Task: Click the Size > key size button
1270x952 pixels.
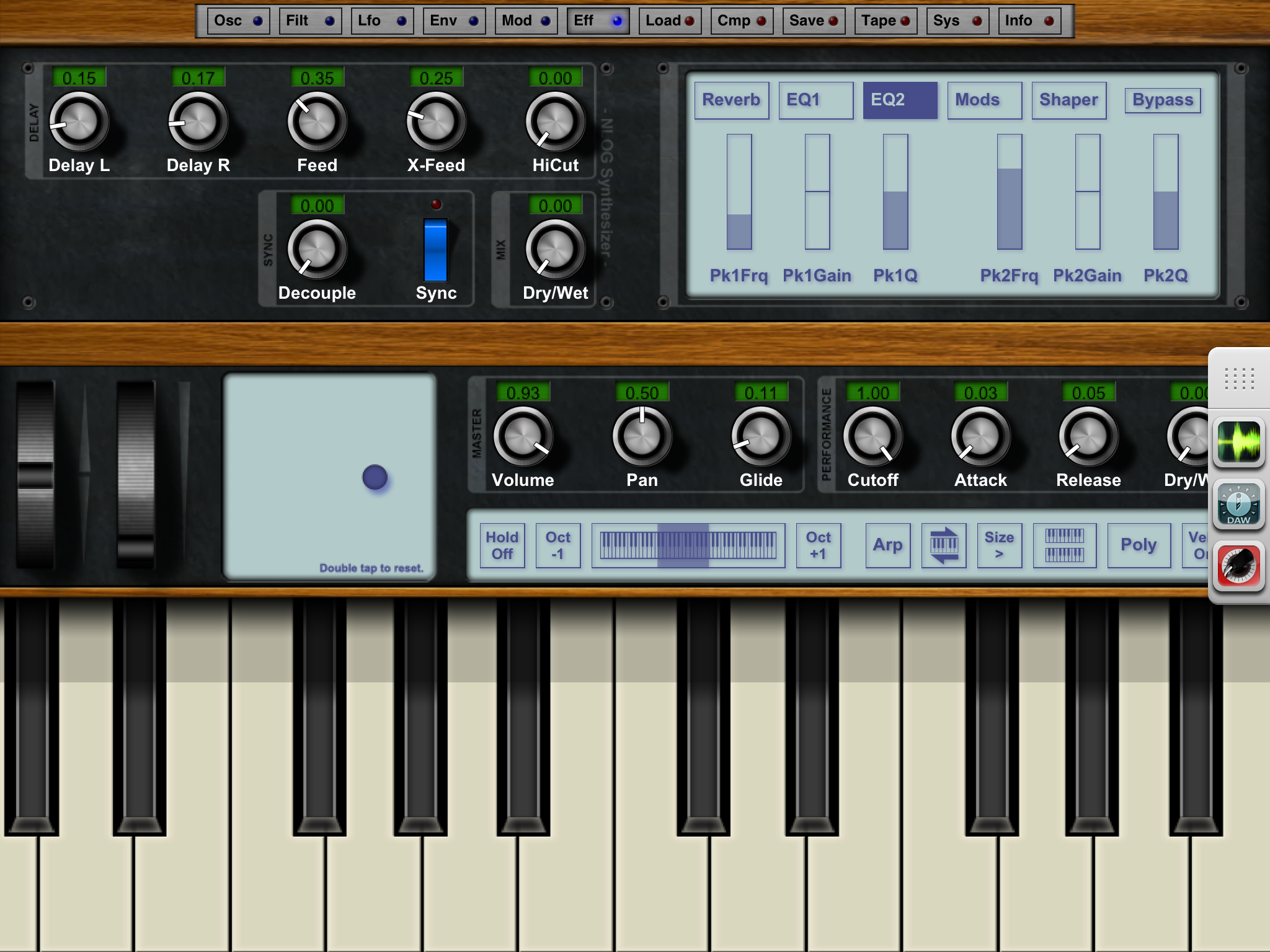Action: [1000, 545]
